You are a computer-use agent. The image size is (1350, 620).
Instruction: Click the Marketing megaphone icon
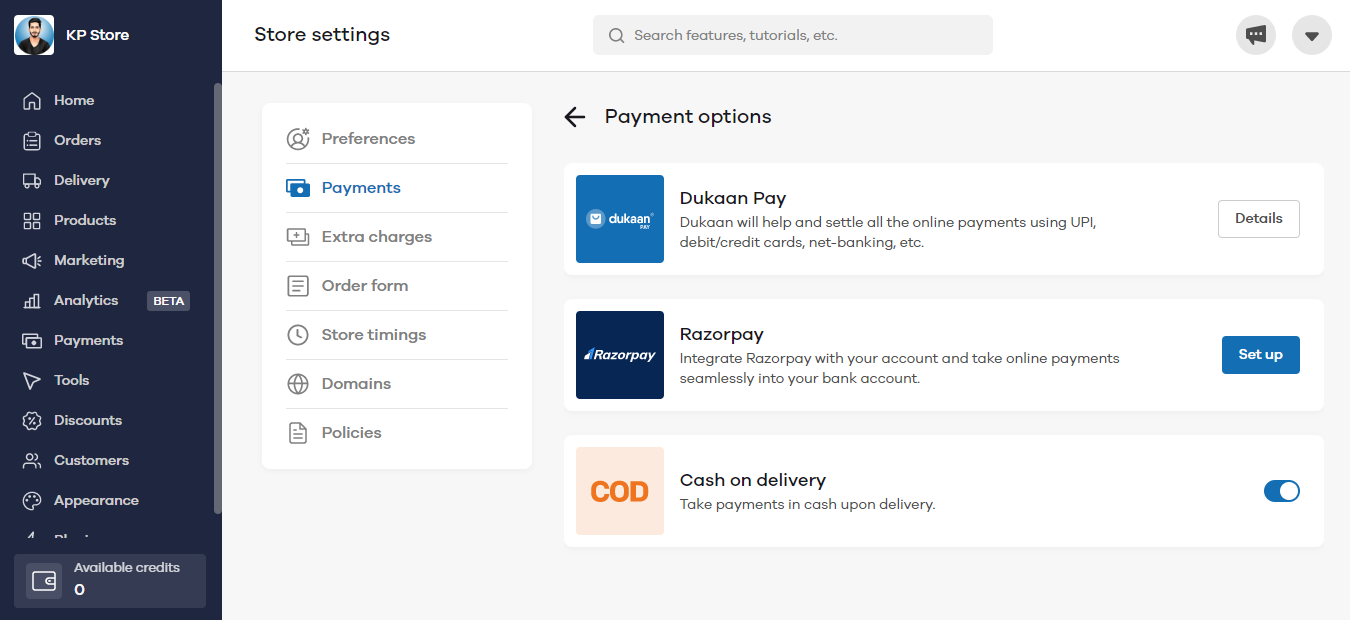coord(32,261)
